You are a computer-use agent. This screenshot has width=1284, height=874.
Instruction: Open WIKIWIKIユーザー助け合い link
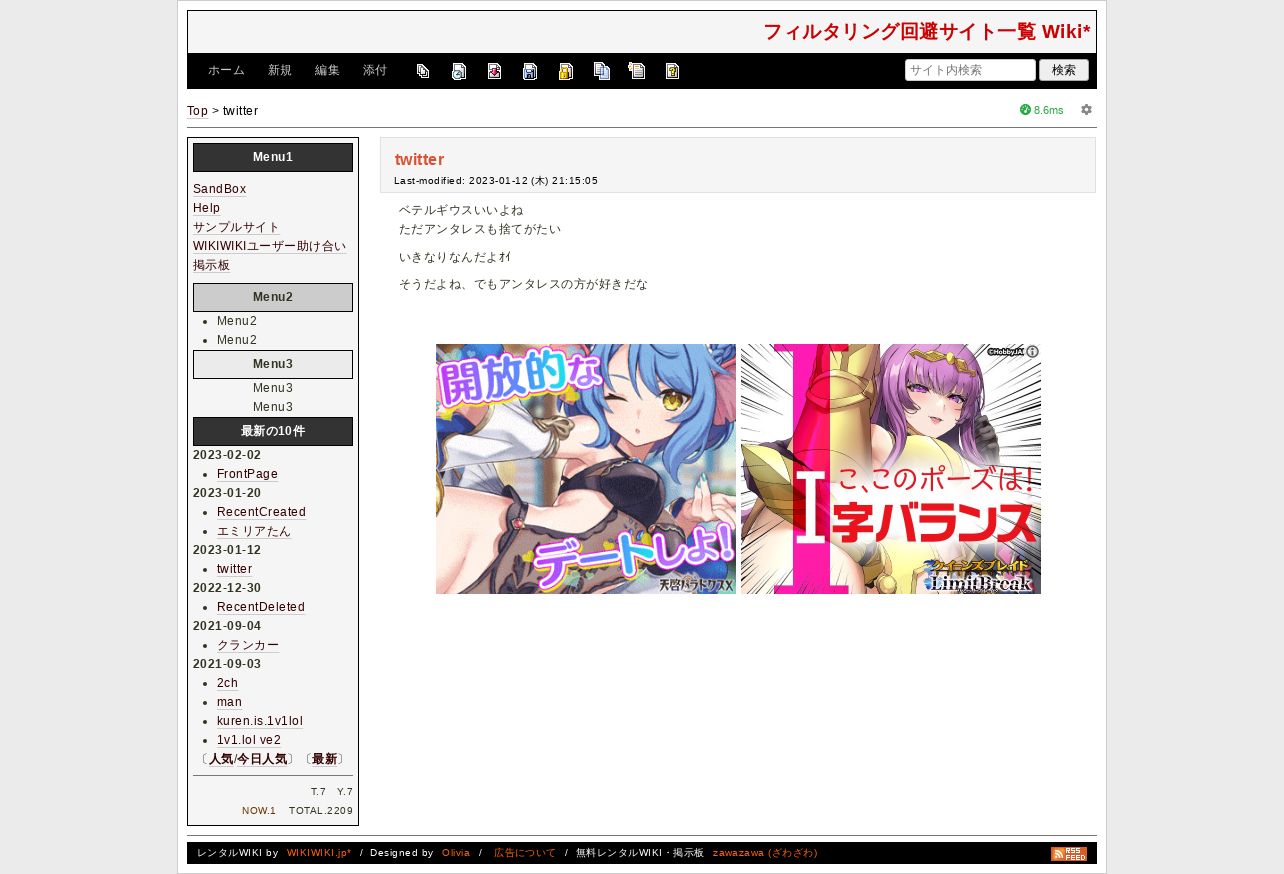[x=269, y=246]
